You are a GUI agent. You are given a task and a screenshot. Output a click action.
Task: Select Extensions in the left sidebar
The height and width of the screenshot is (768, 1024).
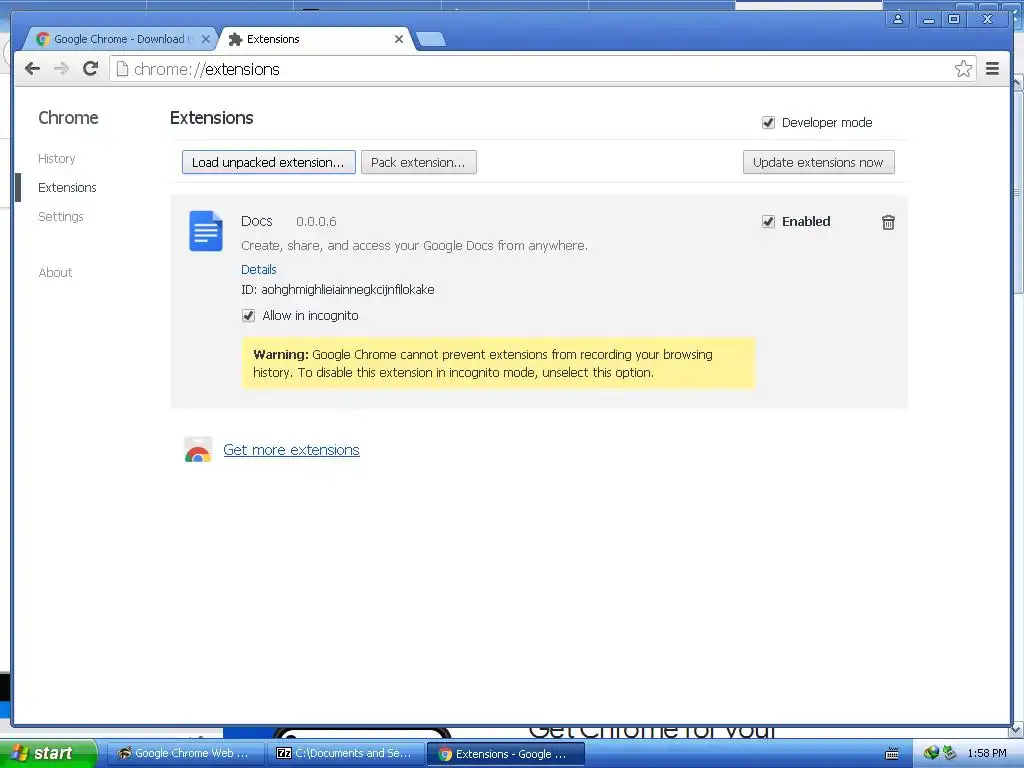pyautogui.click(x=67, y=187)
